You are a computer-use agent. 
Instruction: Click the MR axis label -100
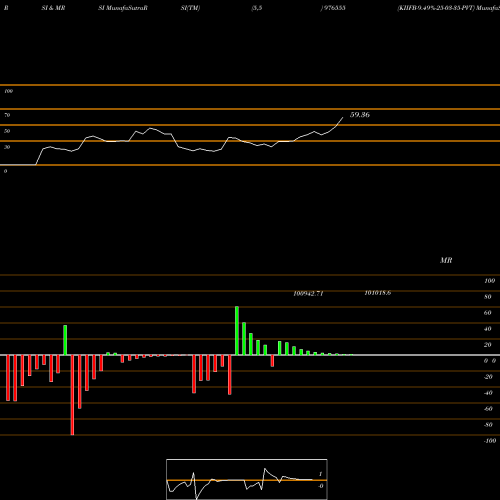(x=489, y=441)
